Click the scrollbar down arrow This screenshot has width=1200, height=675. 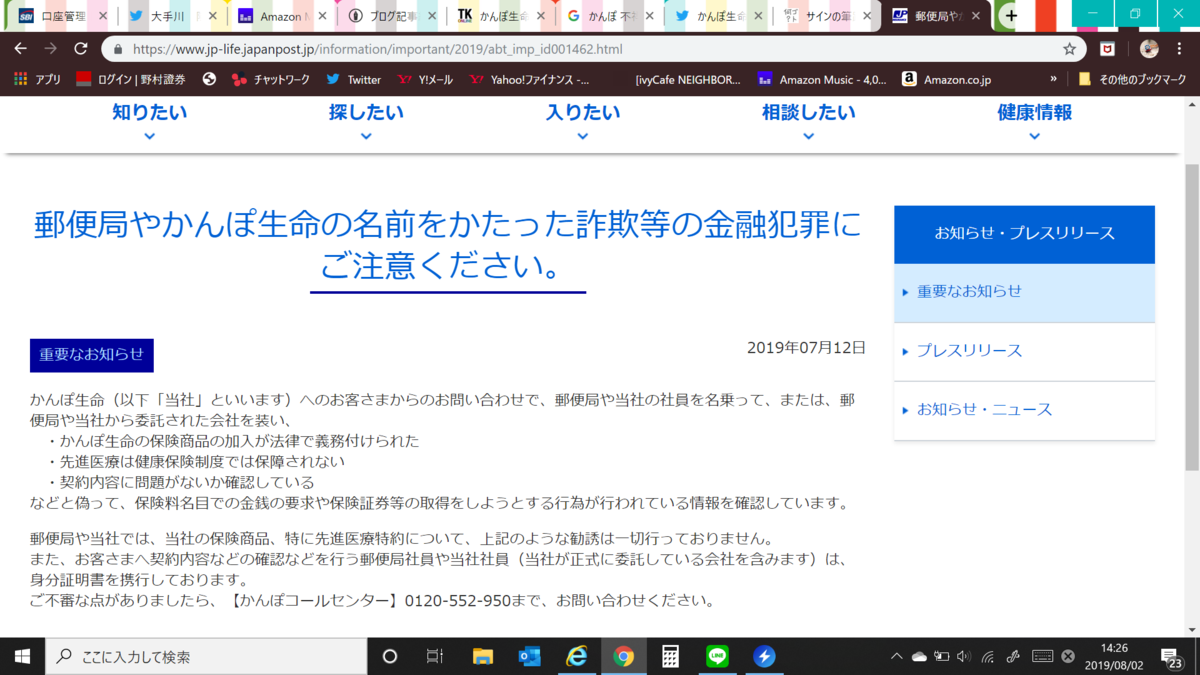coord(1191,629)
